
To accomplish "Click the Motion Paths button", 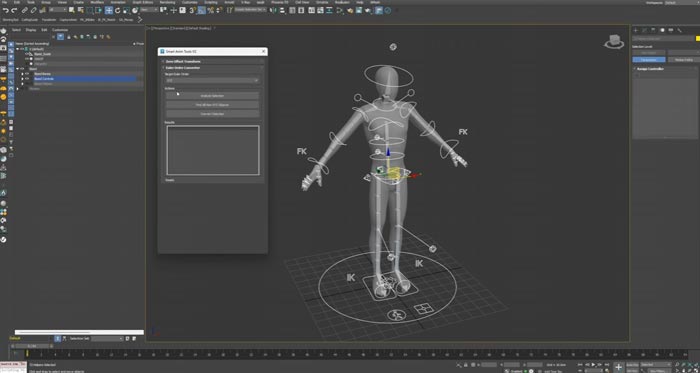I will 684,59.
